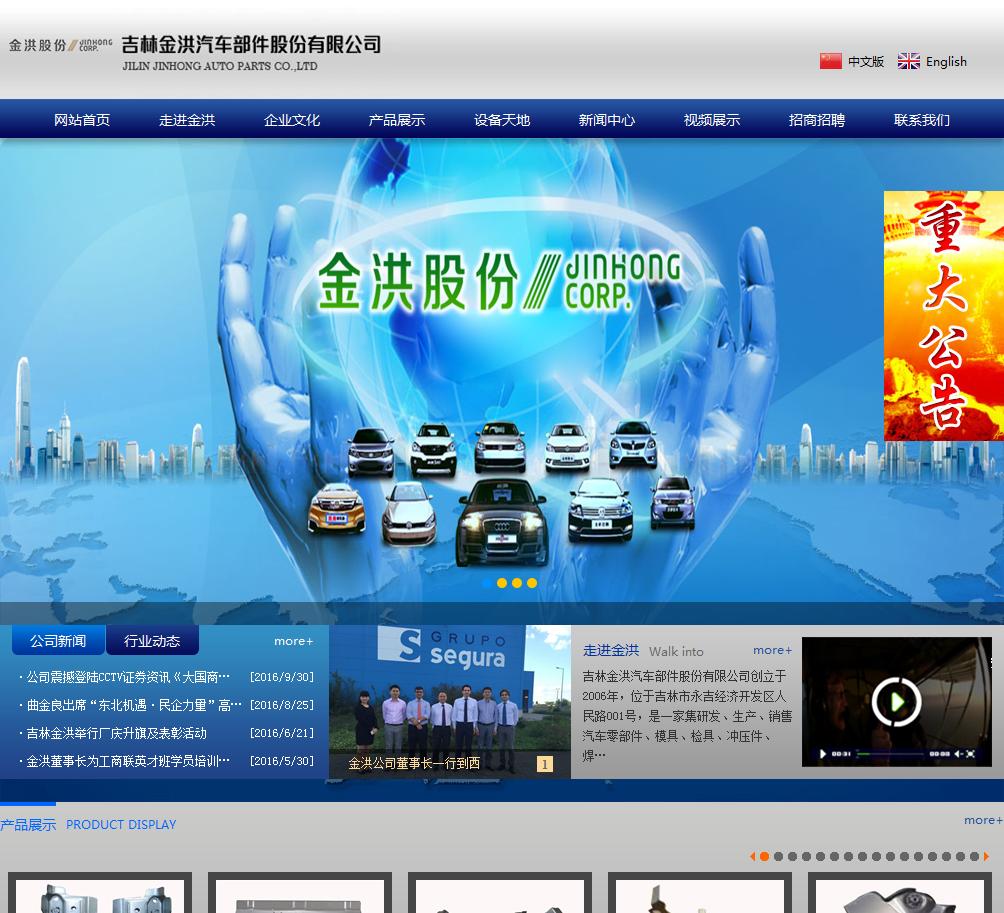Image resolution: width=1004 pixels, height=913 pixels.
Task: Open the third product thumbnail
Action: (x=500, y=893)
